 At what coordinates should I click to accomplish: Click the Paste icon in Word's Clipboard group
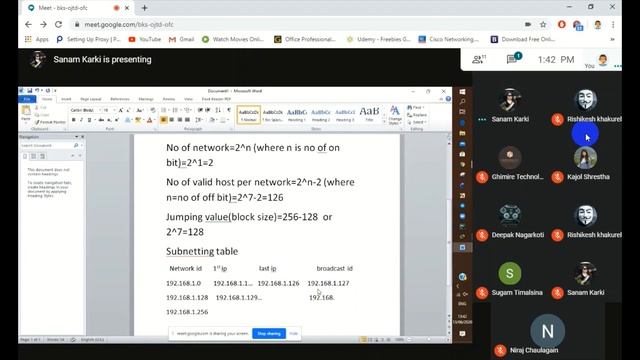(x=26, y=111)
